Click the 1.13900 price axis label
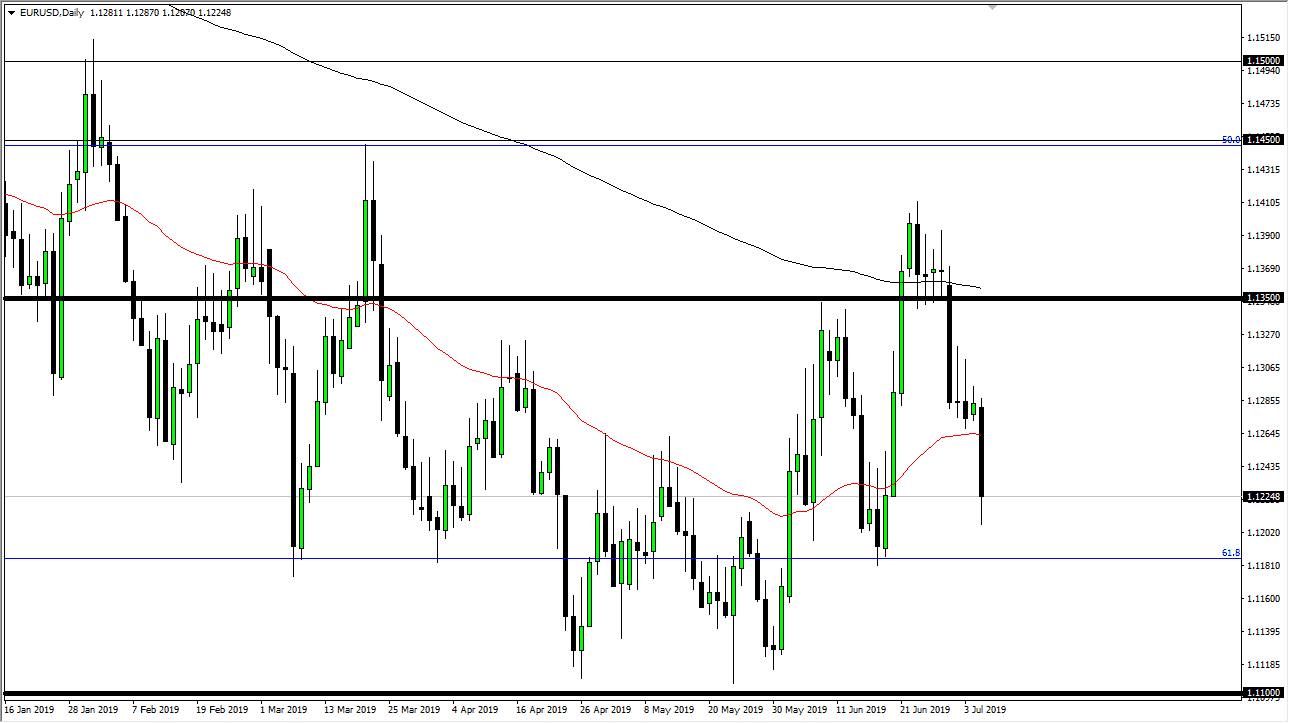Image resolution: width=1289 pixels, height=723 pixels. 1262,236
